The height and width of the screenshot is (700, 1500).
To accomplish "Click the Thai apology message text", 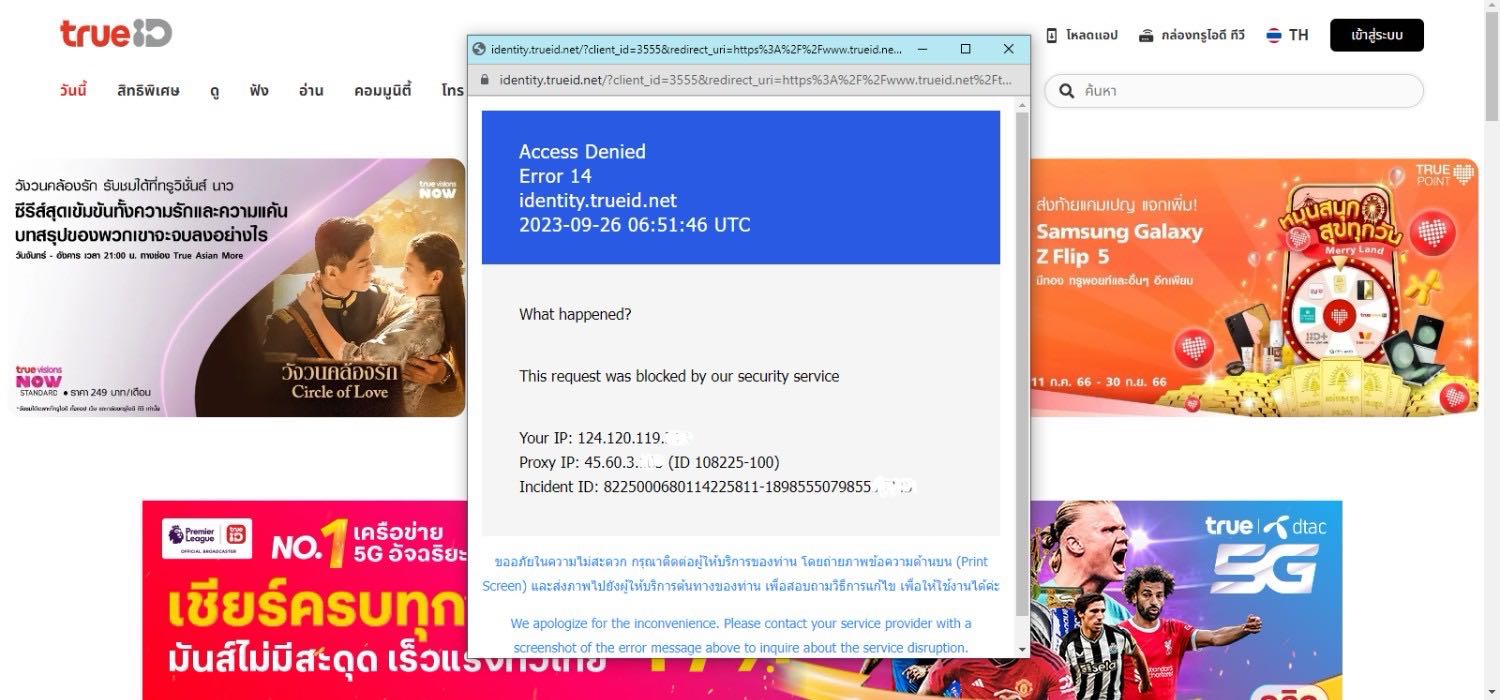I will [x=741, y=573].
